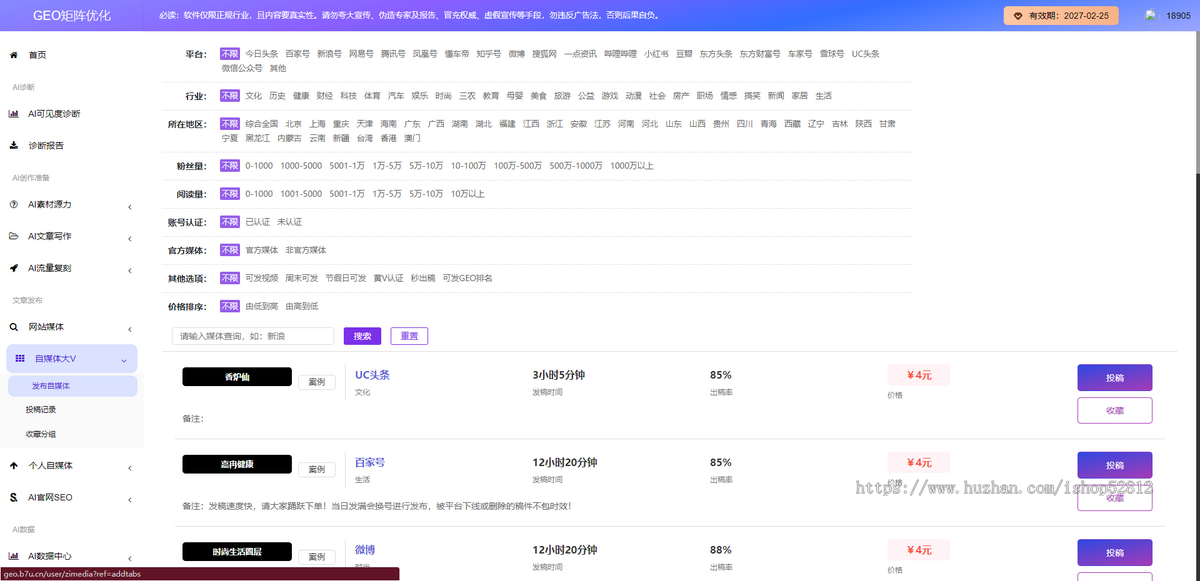Expand the 个人自媒体 submenu arrow
Image resolution: width=1200 pixels, height=581 pixels.
[x=130, y=466]
